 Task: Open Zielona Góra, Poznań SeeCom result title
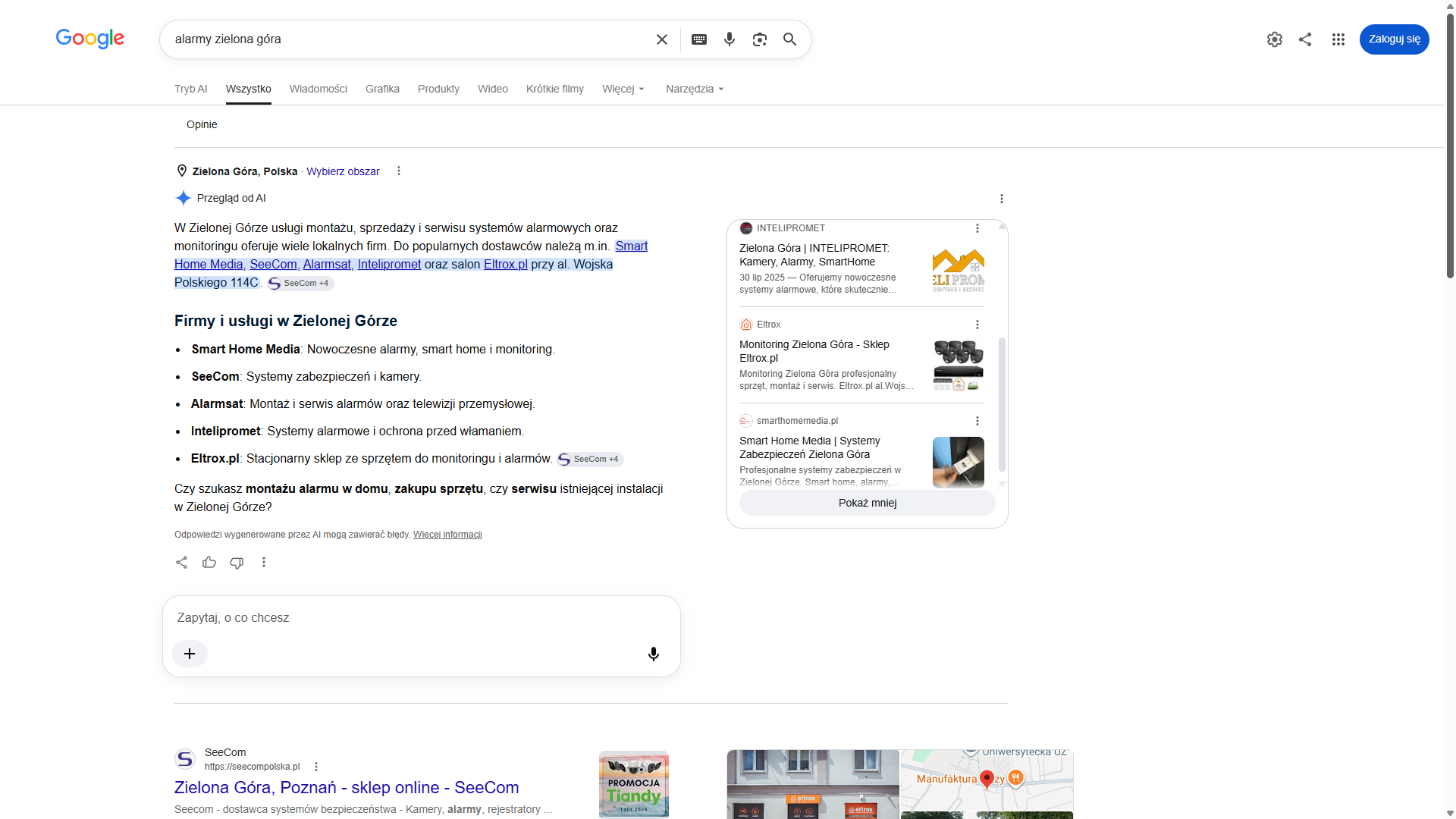coord(347,787)
